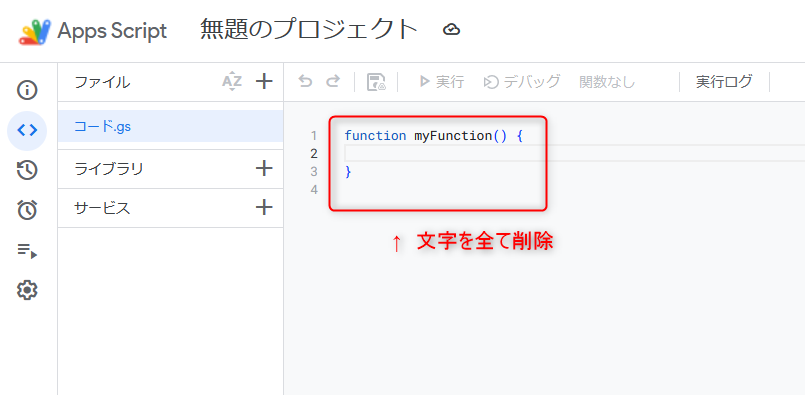Add a service with plus button
The image size is (805, 395).
(264, 208)
